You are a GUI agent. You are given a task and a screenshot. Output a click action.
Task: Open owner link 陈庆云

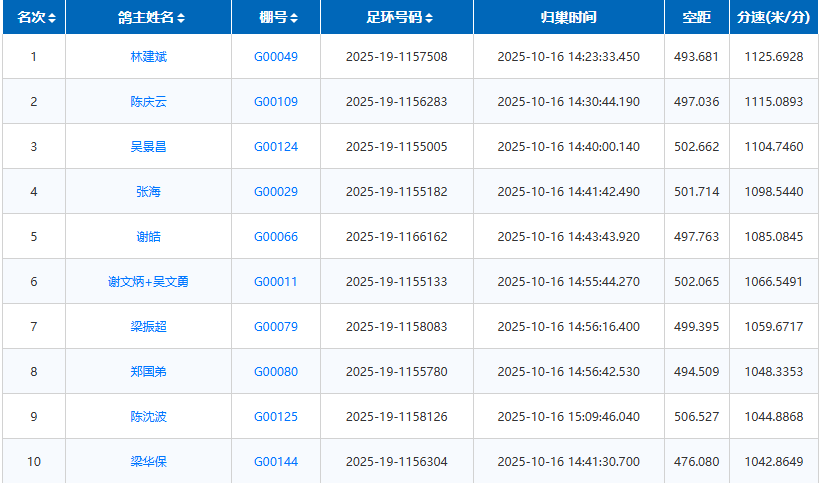tap(148, 102)
